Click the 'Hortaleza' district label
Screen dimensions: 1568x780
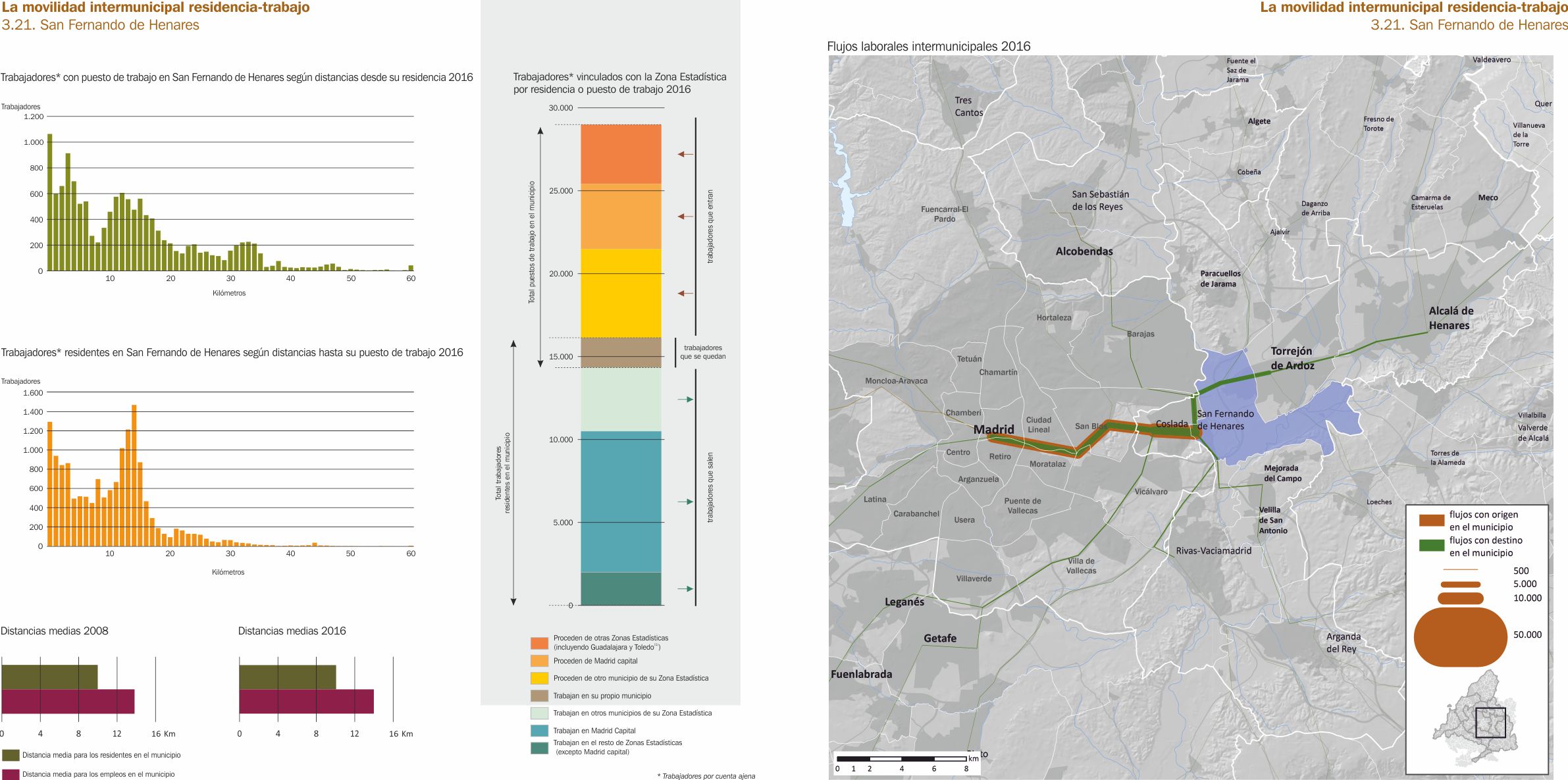coord(1054,317)
